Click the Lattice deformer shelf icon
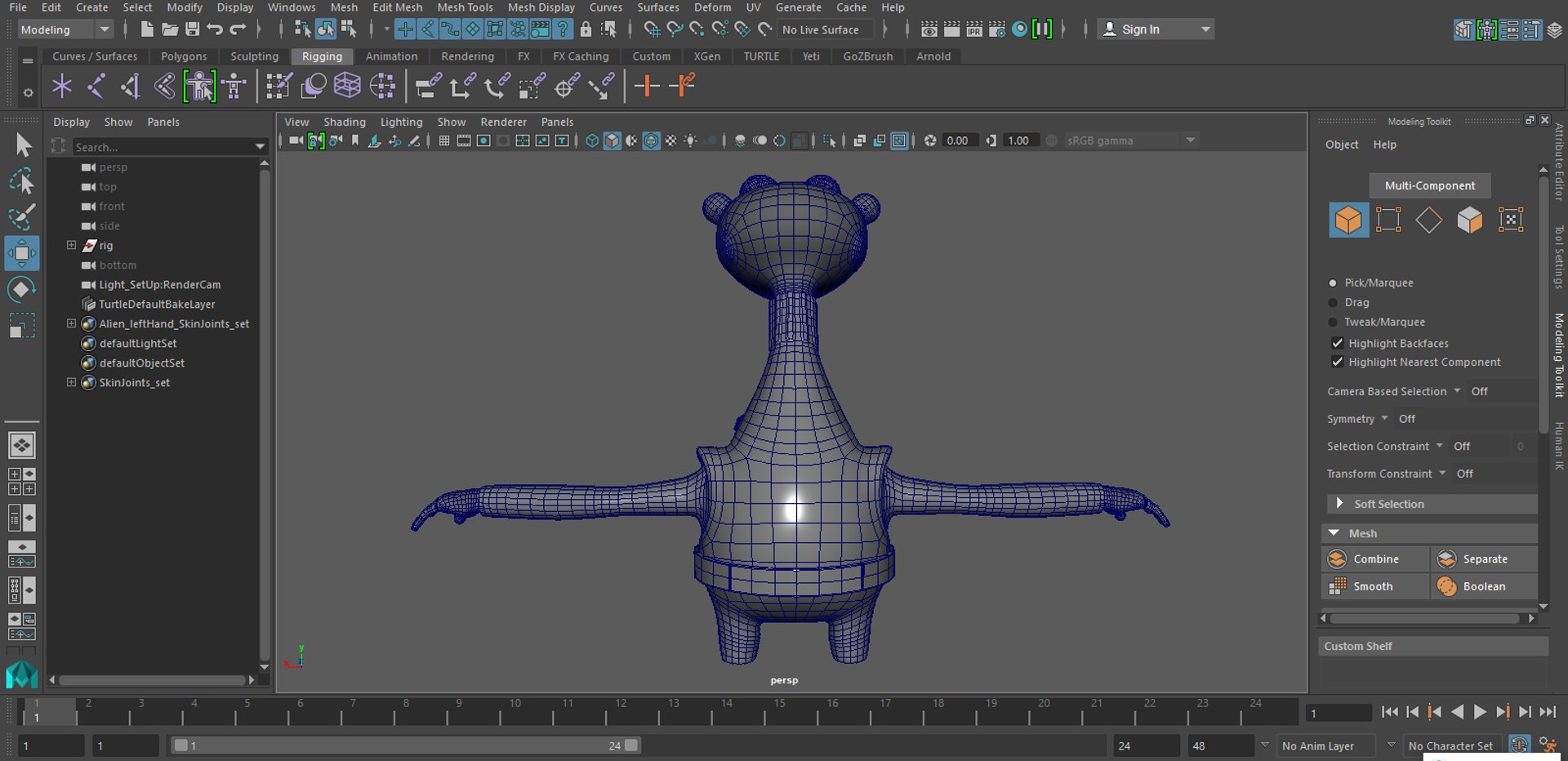This screenshot has width=1568, height=761. pos(348,86)
